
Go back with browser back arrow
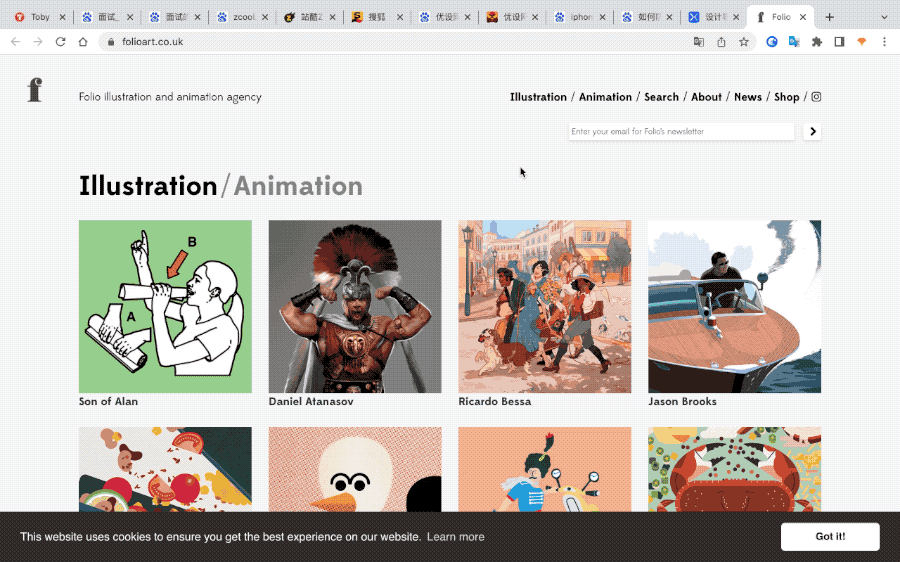pos(15,42)
